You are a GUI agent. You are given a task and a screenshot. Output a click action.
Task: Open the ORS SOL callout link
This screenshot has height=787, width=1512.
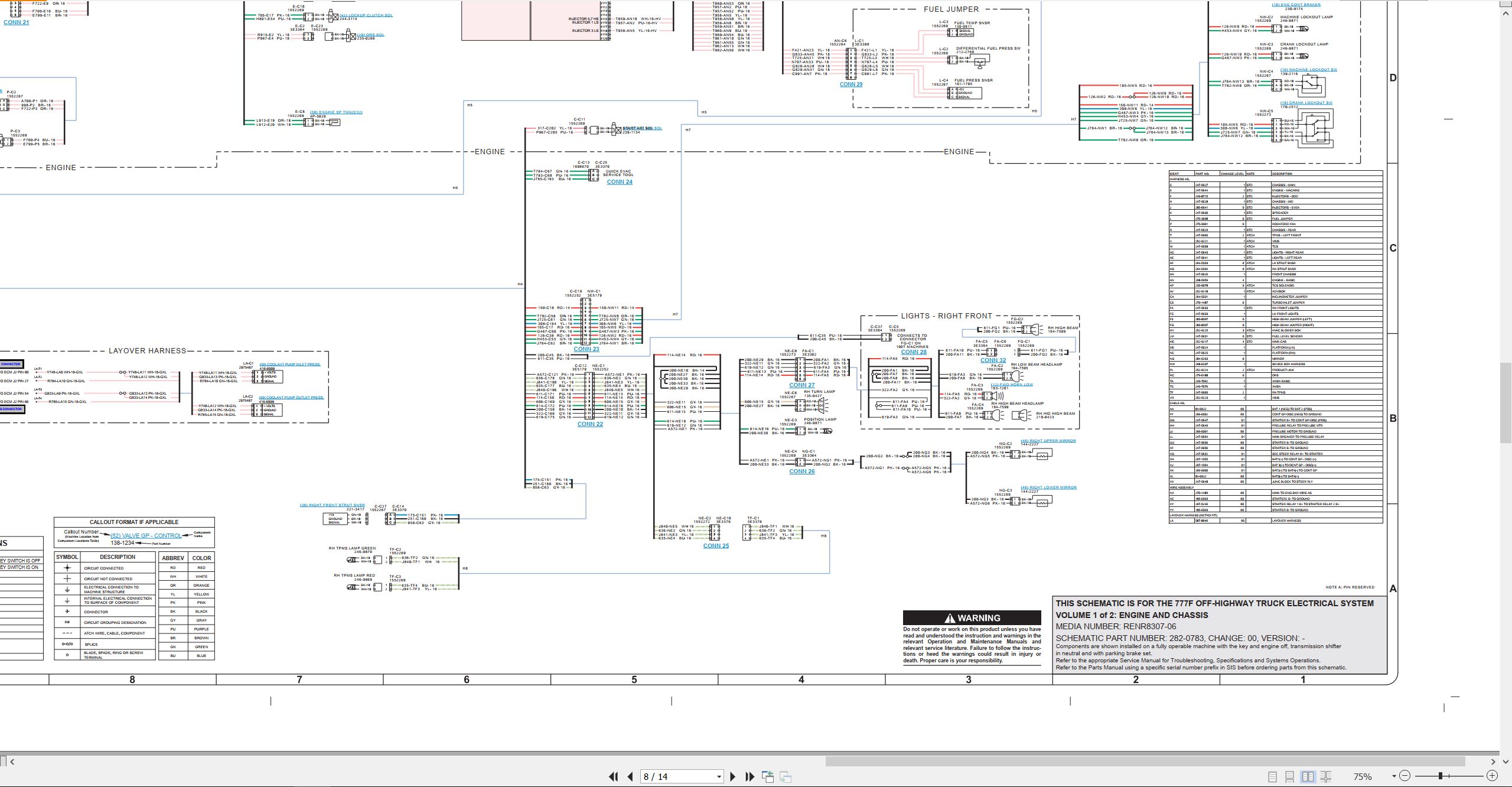click(x=371, y=35)
